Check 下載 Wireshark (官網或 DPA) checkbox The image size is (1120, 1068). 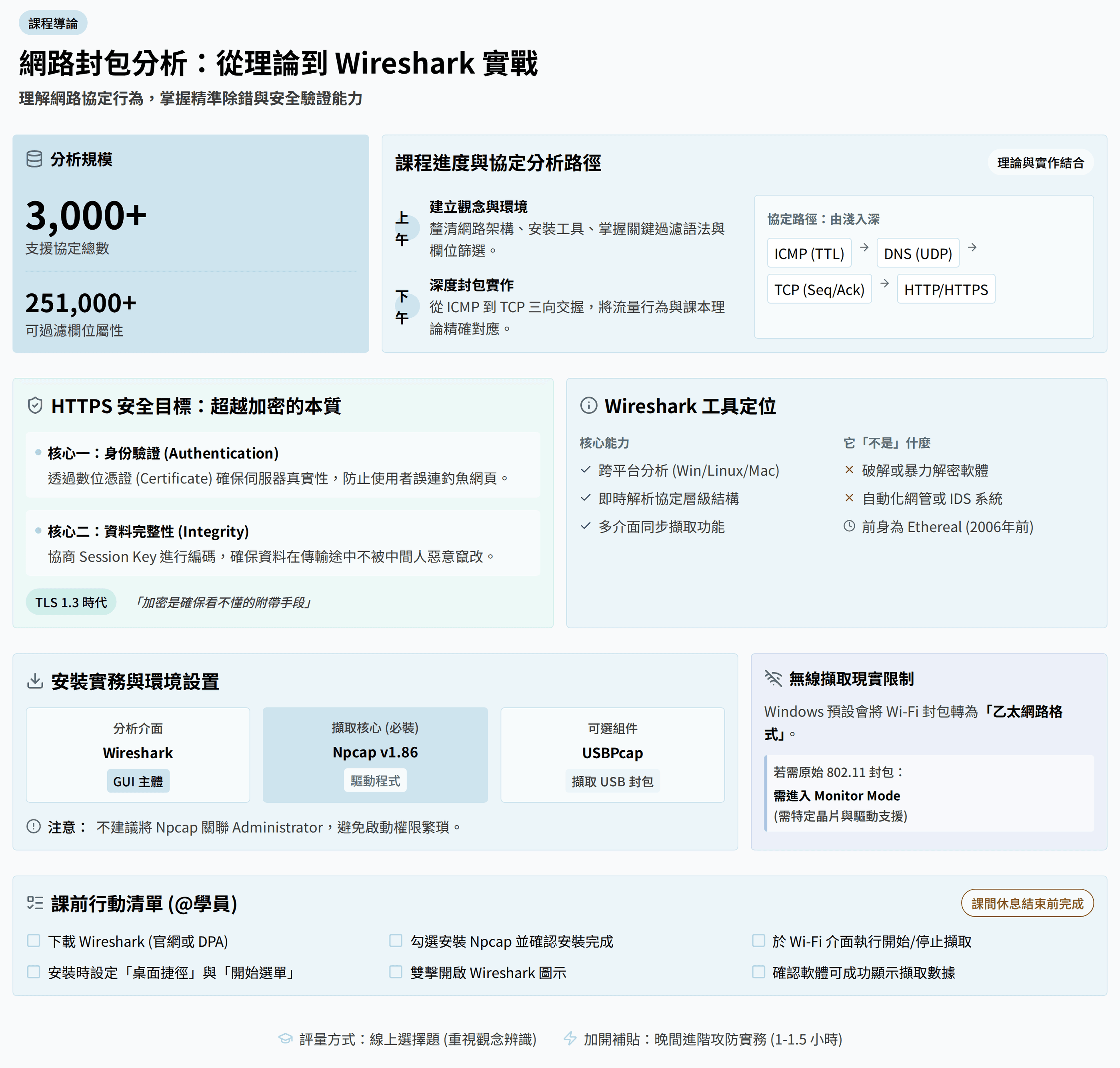pyautogui.click(x=34, y=940)
